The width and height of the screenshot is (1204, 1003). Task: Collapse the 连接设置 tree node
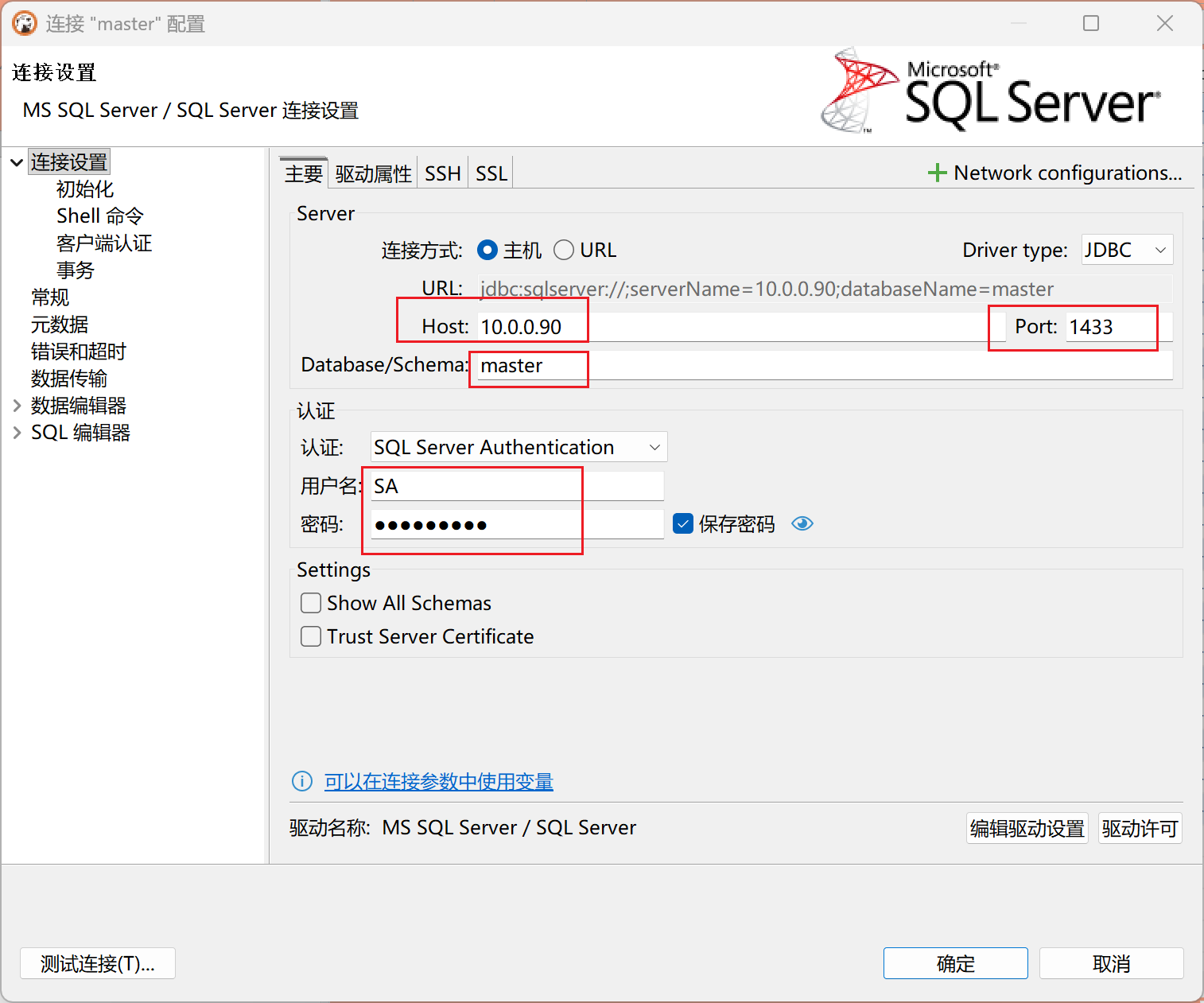coord(17,162)
